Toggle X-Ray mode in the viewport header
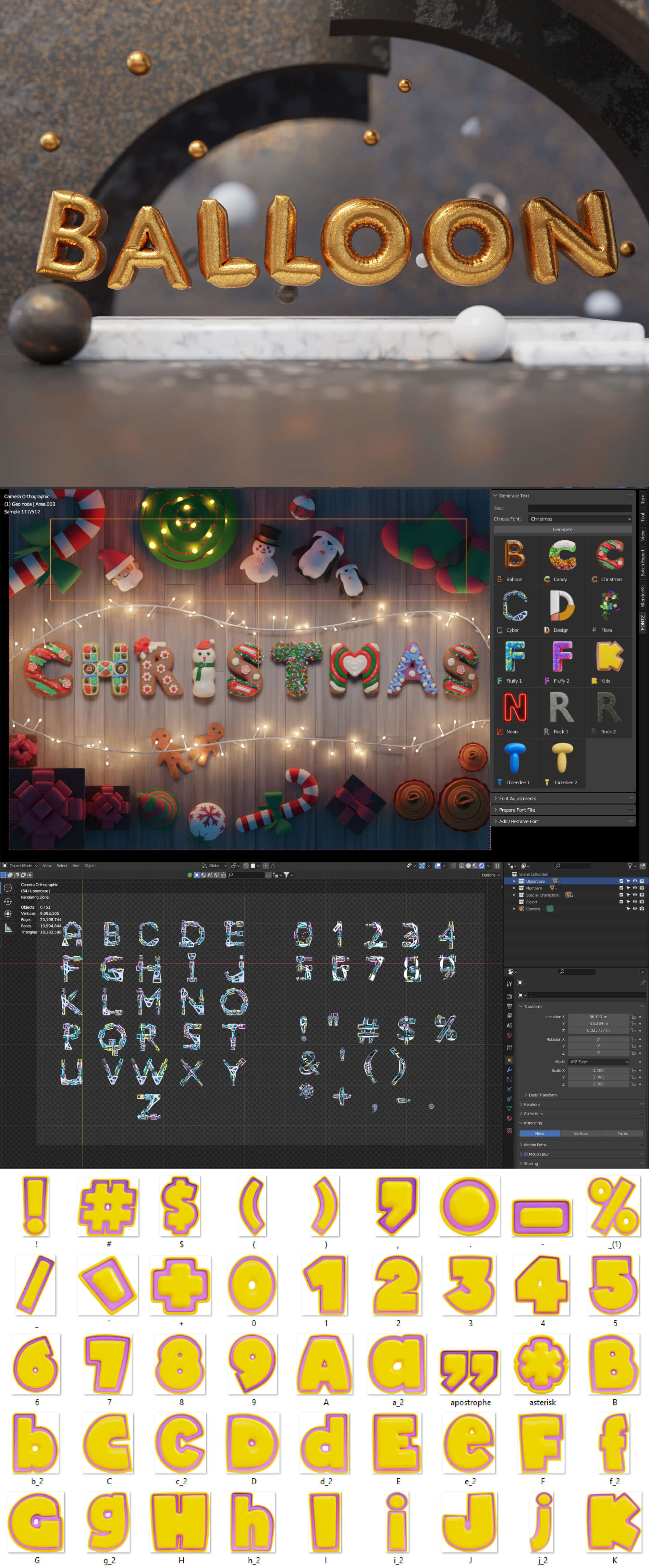649x1568 pixels. coord(453,865)
